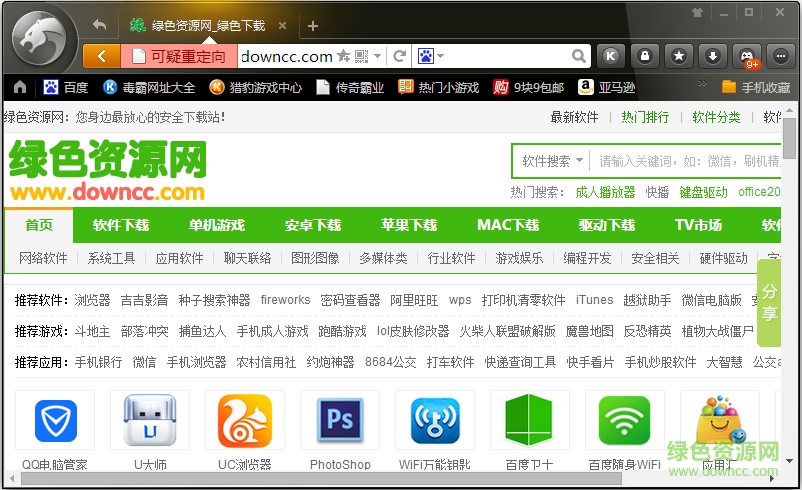Open the 手机收藏 bookmarks folder
This screenshot has width=802, height=490.
point(757,87)
